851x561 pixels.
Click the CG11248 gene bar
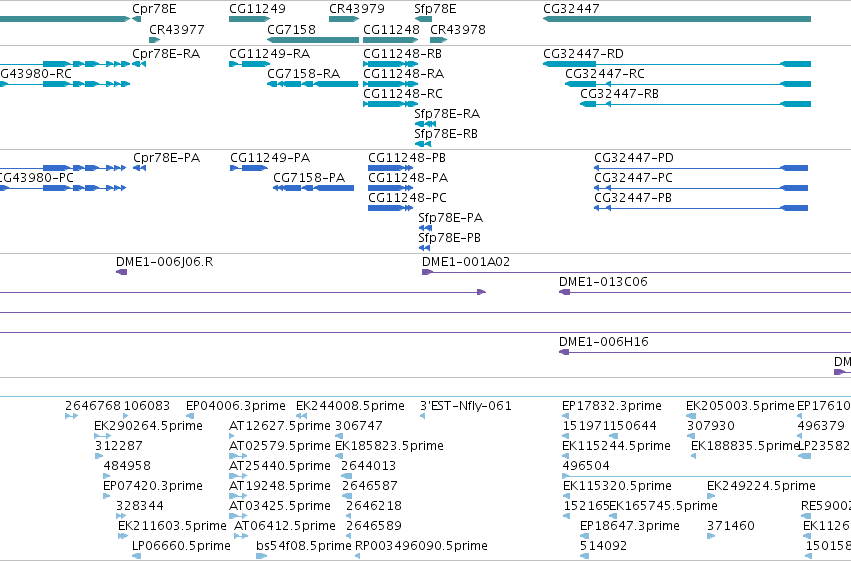[x=390, y=40]
